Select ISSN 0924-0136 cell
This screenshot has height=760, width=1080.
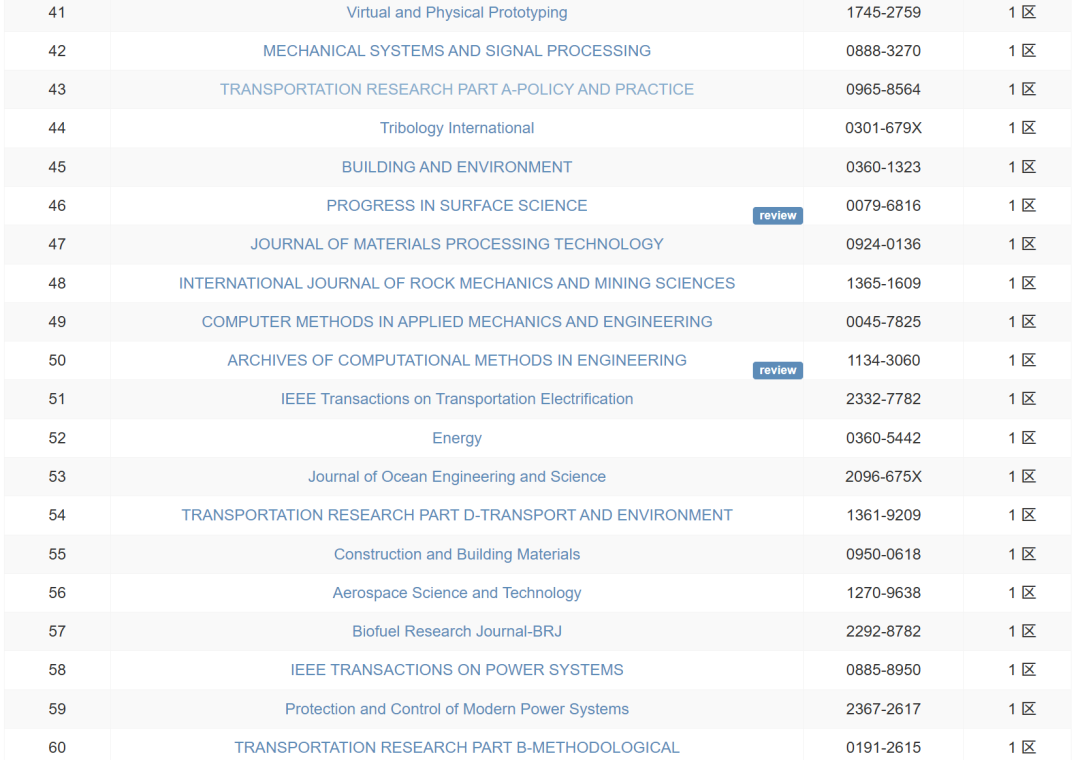click(883, 245)
